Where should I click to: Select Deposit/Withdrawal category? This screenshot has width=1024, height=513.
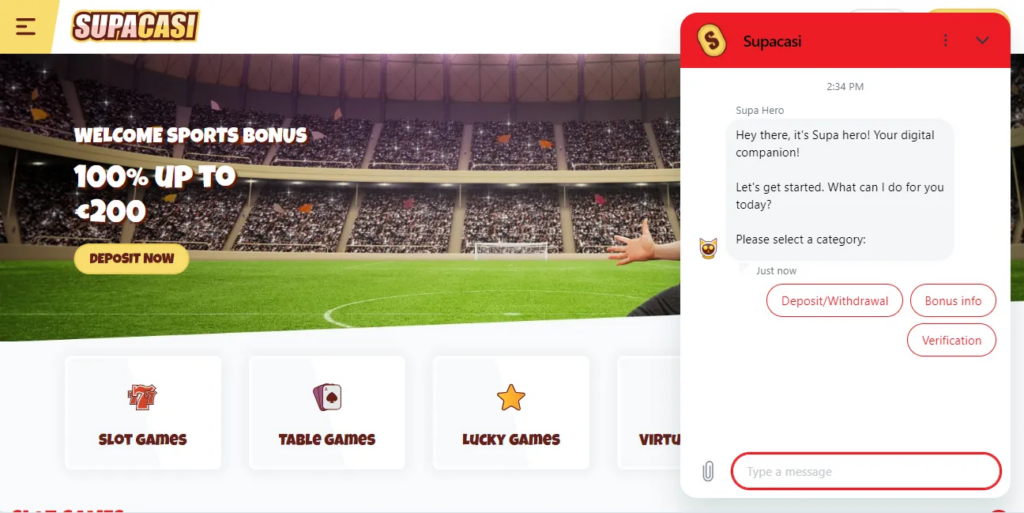click(834, 301)
